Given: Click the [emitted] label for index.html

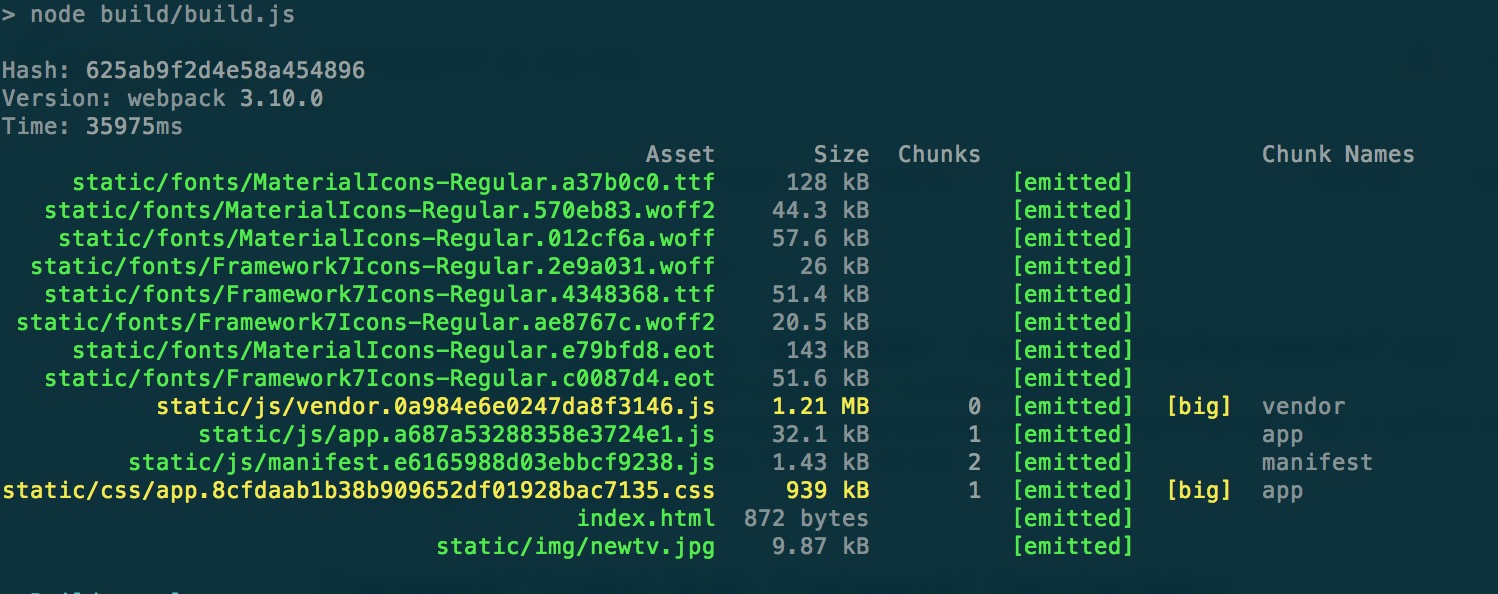Looking at the screenshot, I should click(x=1073, y=518).
